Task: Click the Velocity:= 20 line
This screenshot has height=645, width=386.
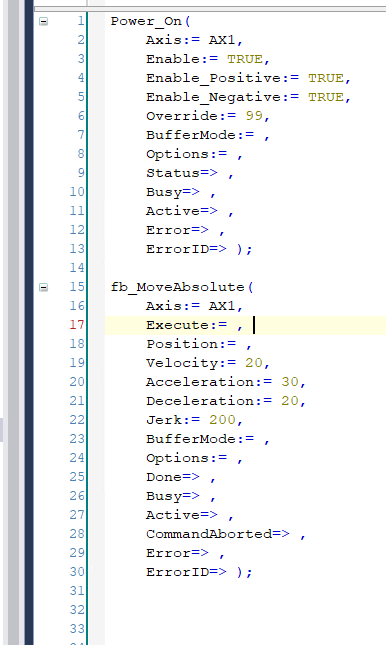Action: (x=208, y=363)
